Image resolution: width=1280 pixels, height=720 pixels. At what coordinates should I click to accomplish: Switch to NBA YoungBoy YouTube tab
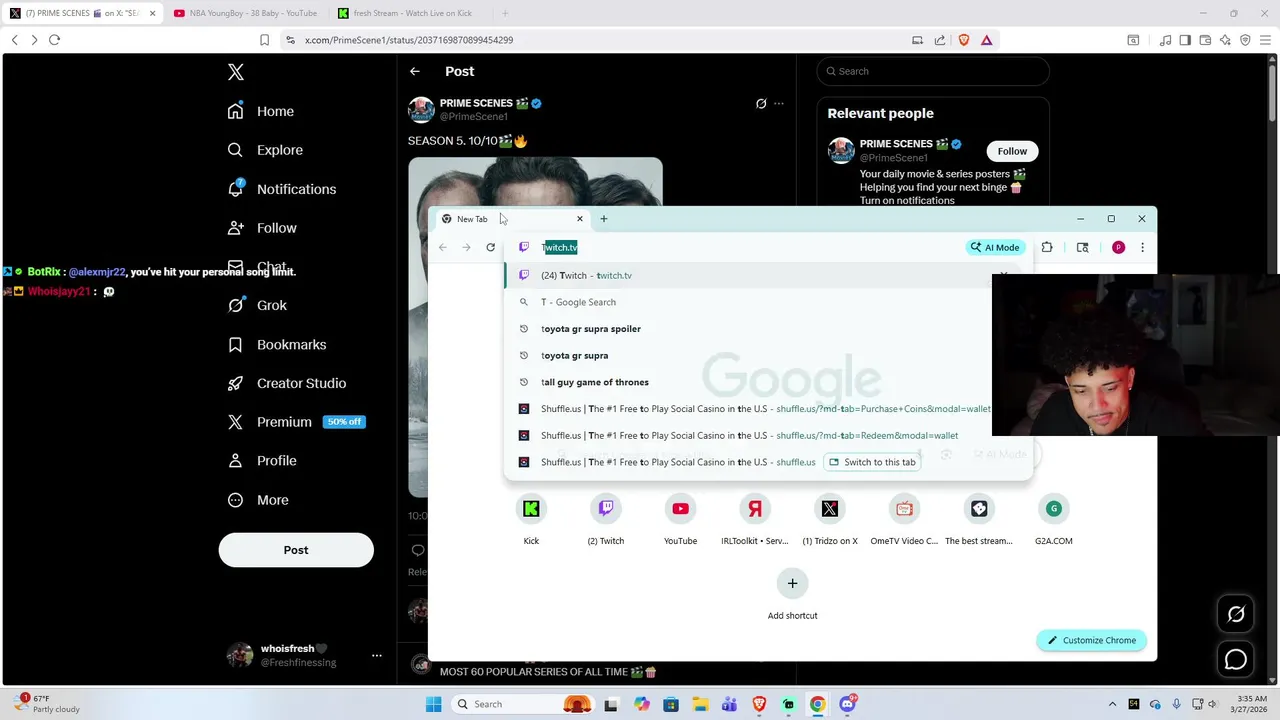pyautogui.click(x=245, y=13)
